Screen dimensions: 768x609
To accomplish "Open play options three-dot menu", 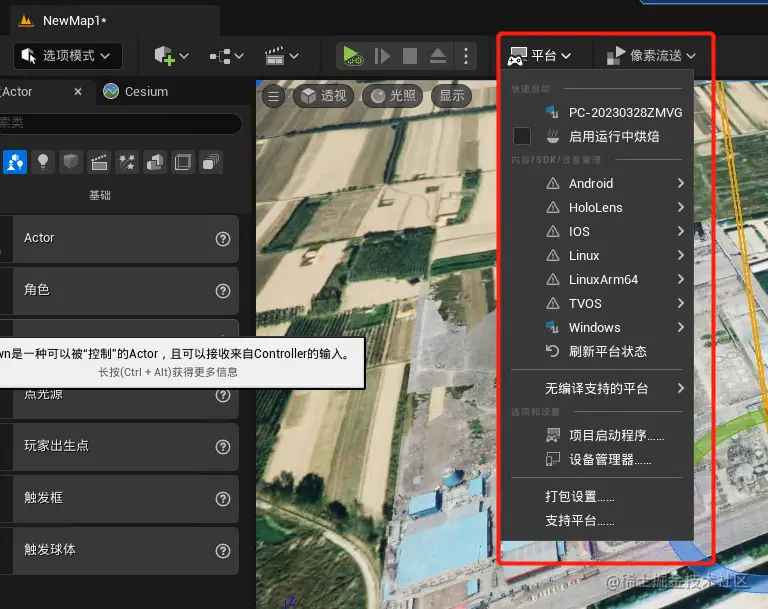I will (x=466, y=56).
